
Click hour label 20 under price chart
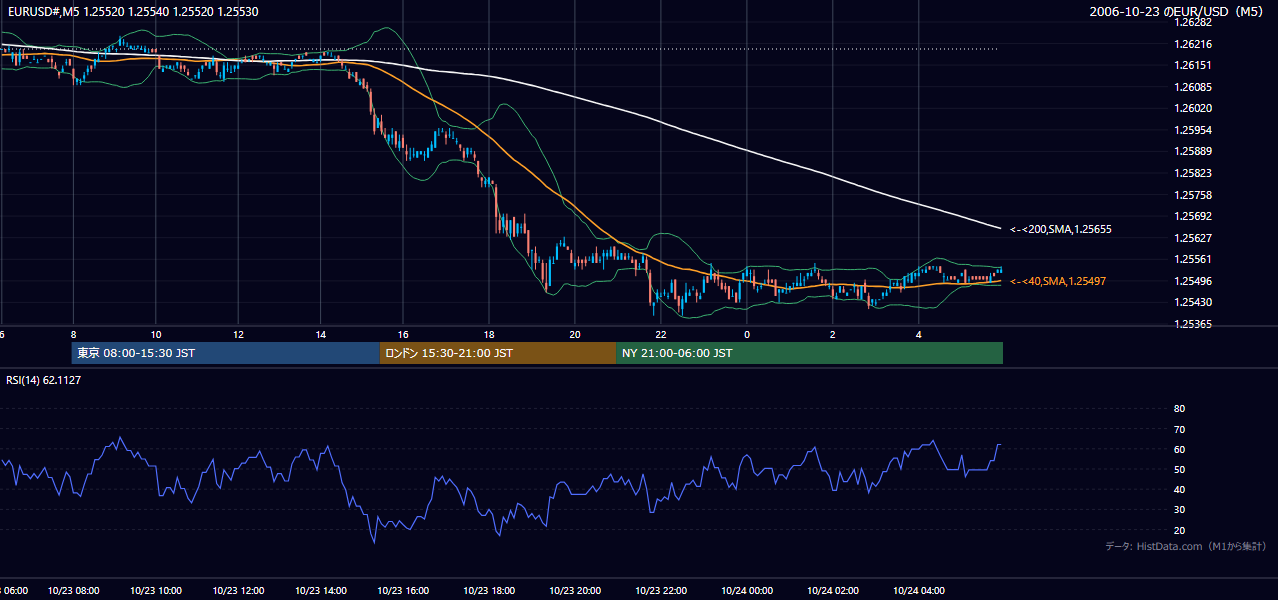click(574, 334)
